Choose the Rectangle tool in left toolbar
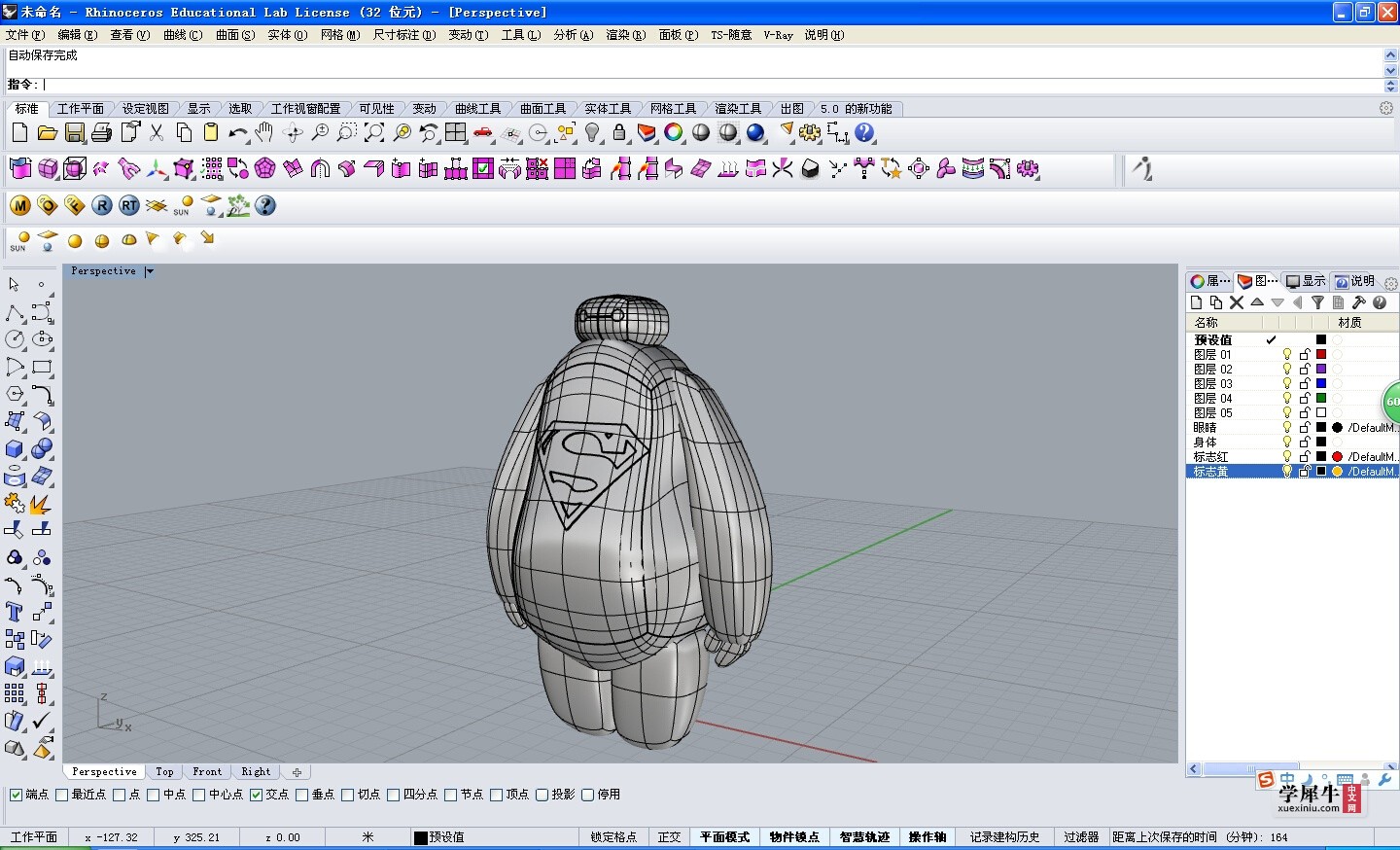1400x850 pixels. pos(42,368)
